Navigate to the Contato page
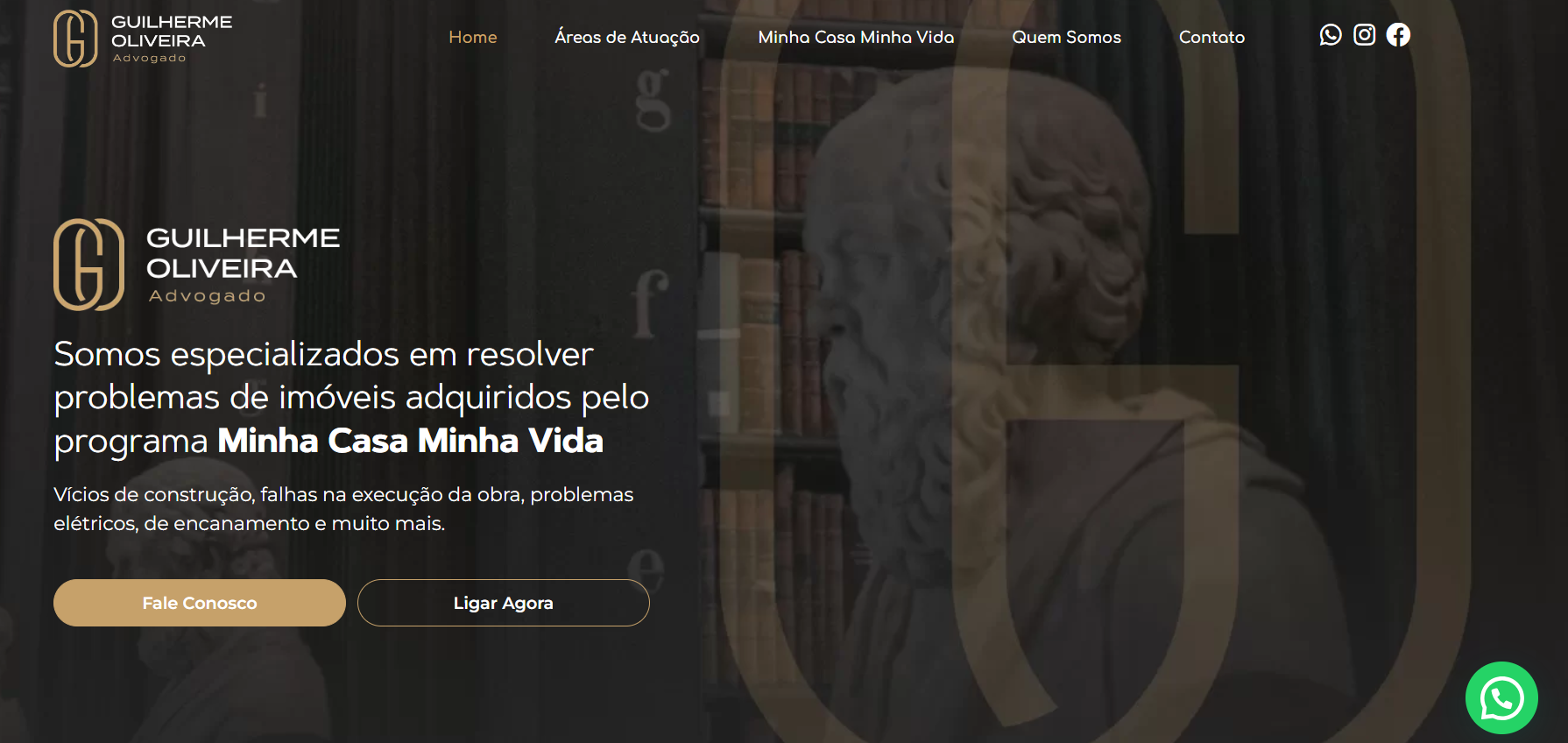The height and width of the screenshot is (743, 1568). coord(1211,37)
